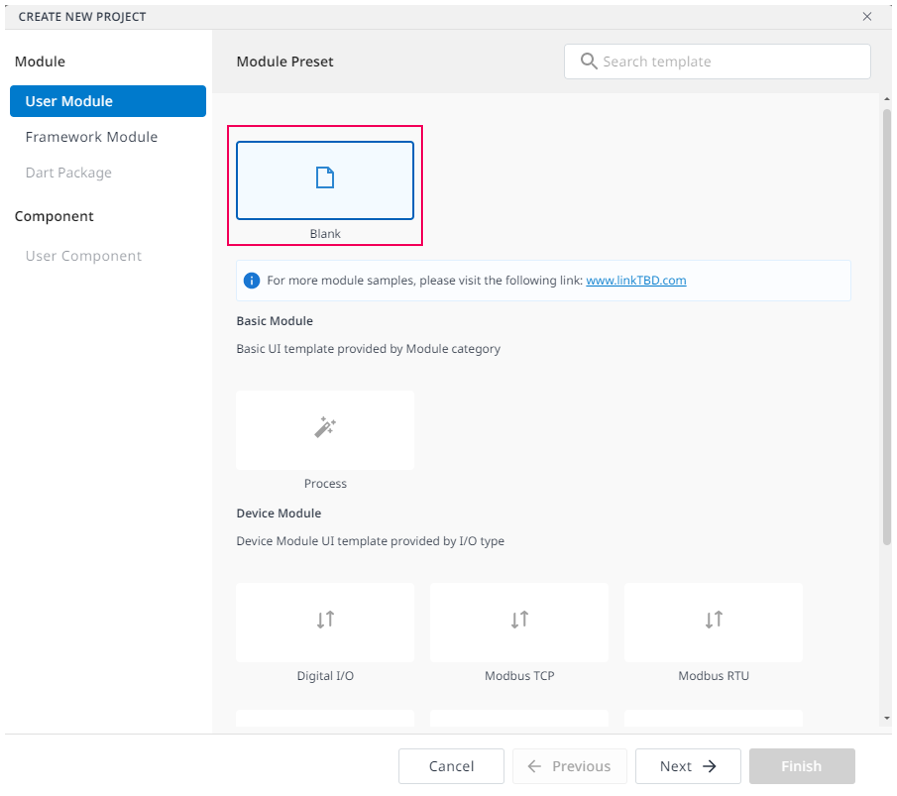Pick the Modbus RTU arrows icon

(x=714, y=619)
